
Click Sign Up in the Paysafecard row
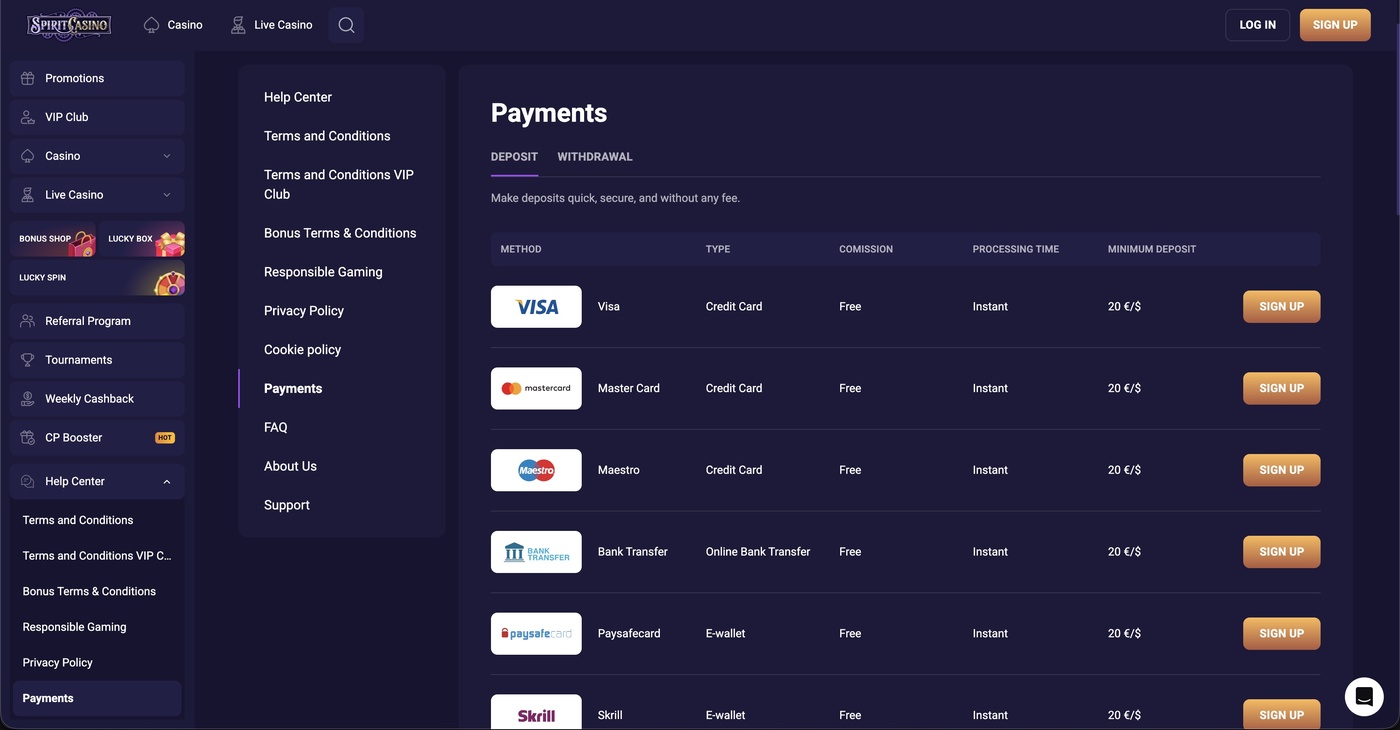point(1281,634)
